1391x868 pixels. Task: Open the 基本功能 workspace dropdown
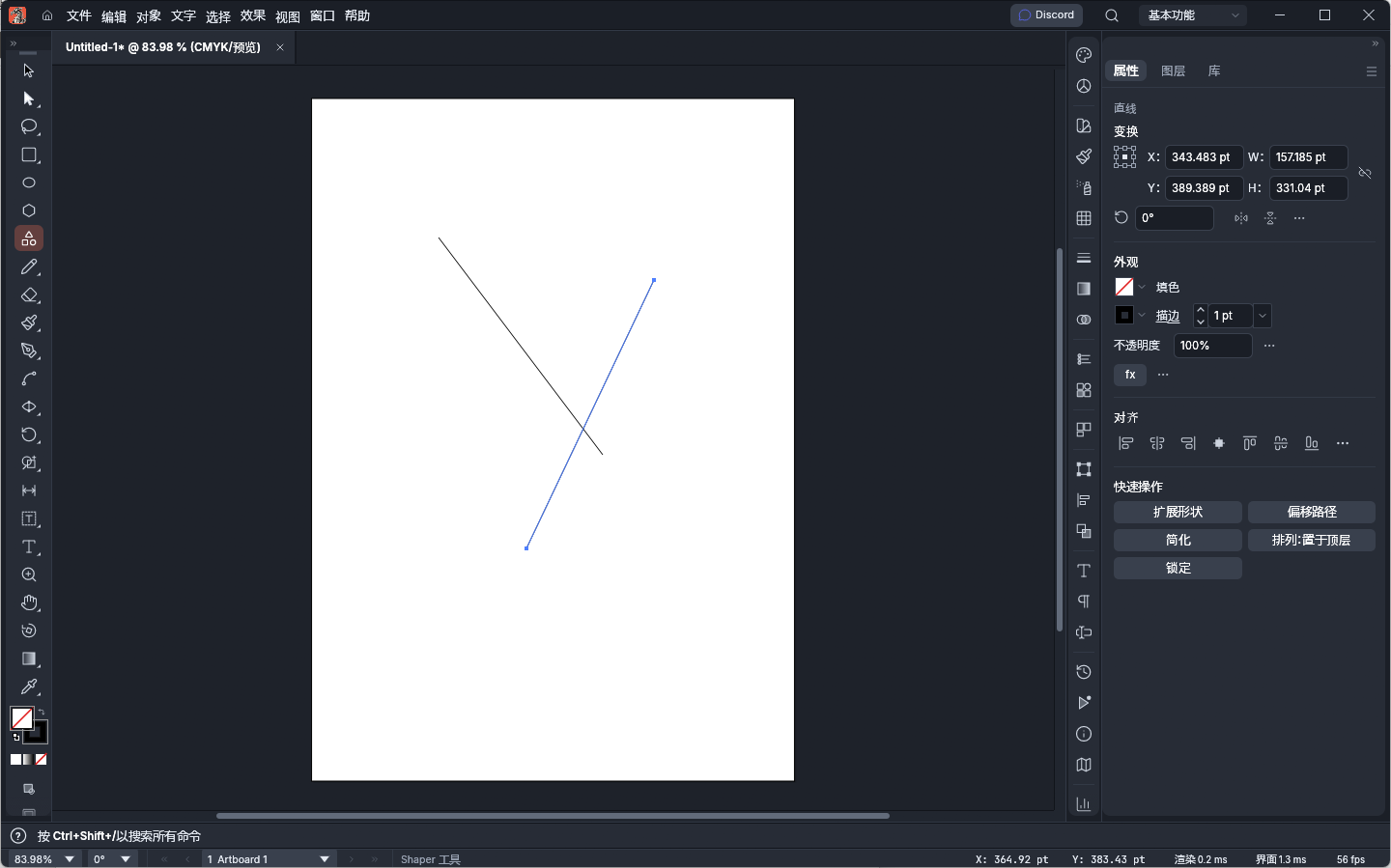point(1194,15)
